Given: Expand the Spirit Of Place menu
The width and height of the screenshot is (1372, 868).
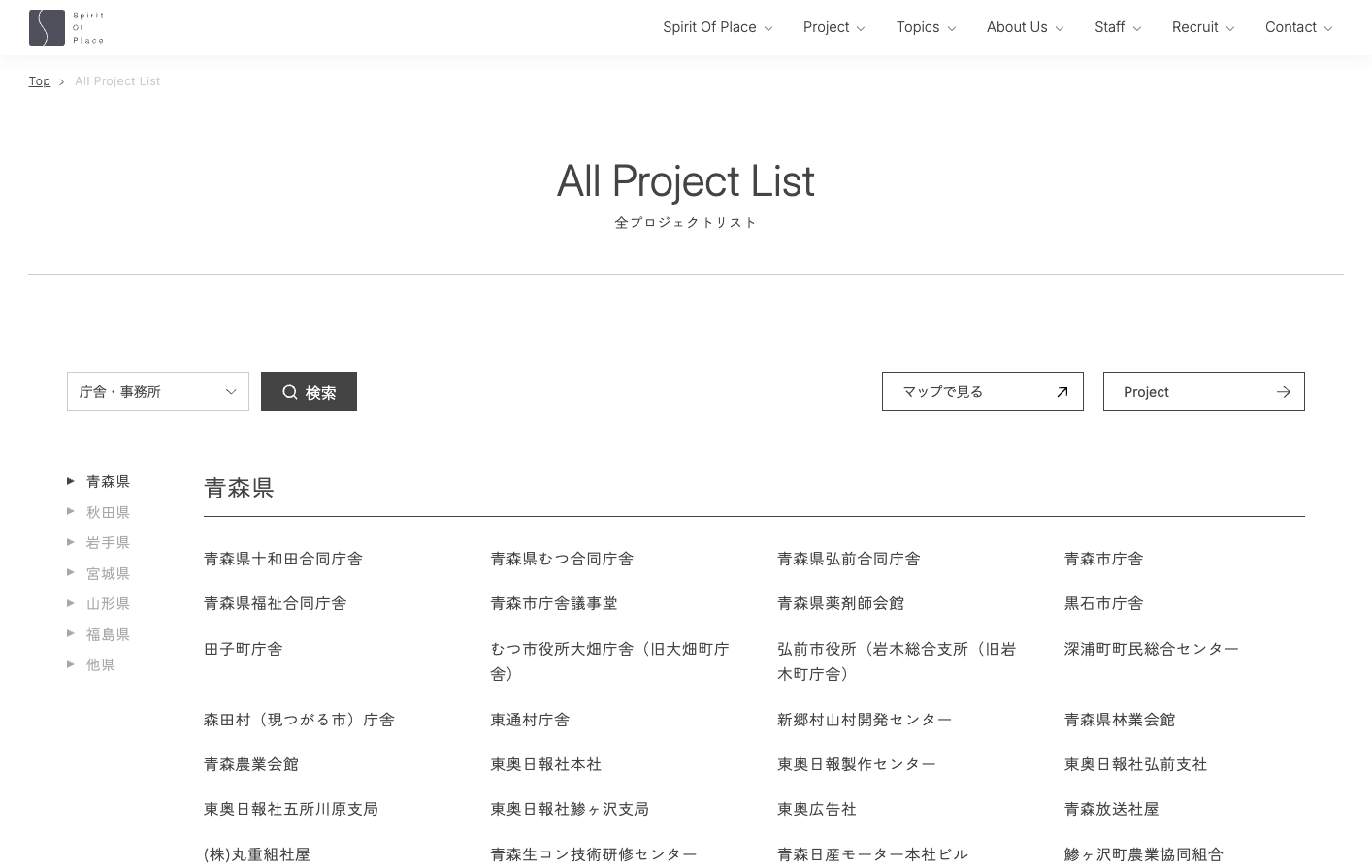Looking at the screenshot, I should coord(717,27).
